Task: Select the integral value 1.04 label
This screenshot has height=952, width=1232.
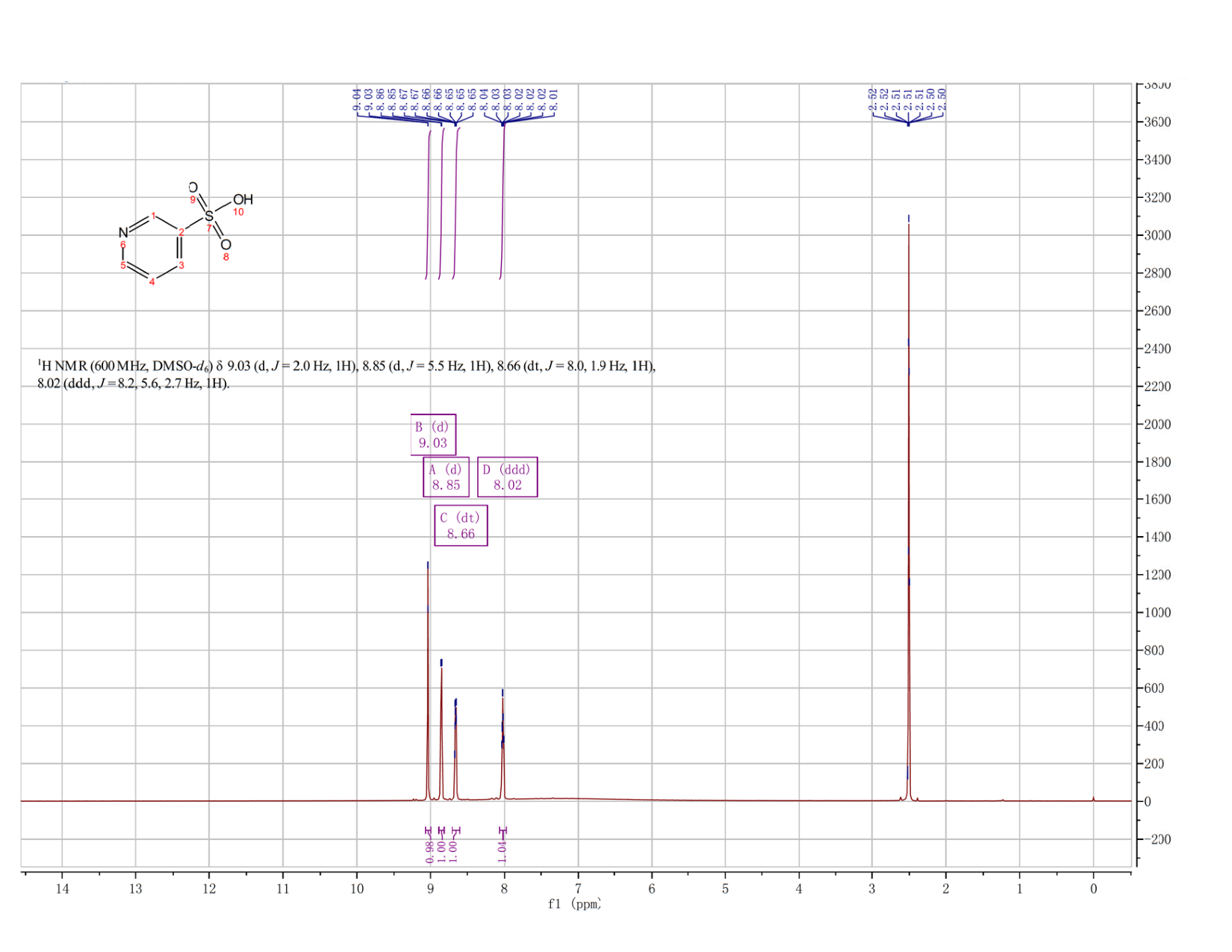Action: click(x=503, y=852)
